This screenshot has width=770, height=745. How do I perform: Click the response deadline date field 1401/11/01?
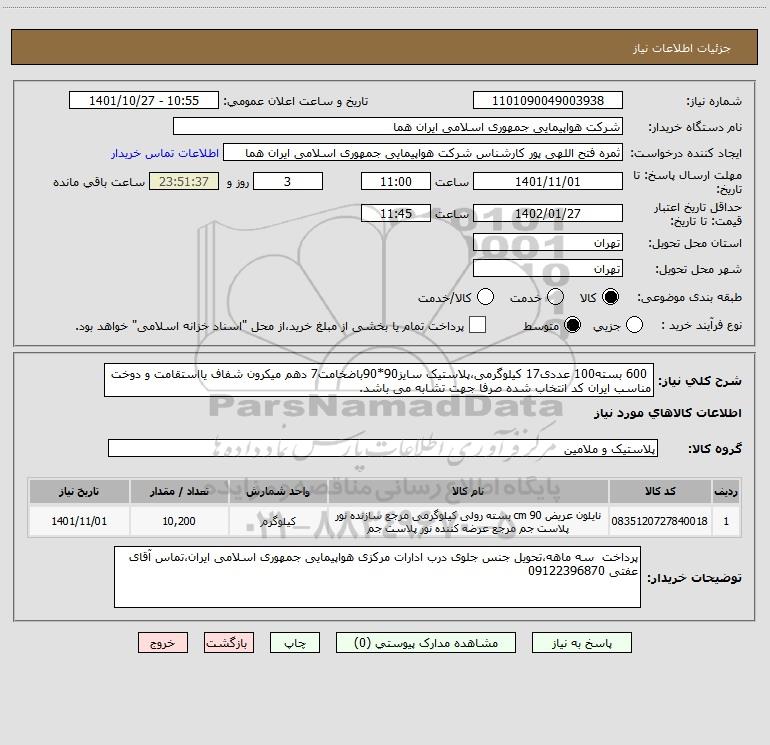(548, 182)
